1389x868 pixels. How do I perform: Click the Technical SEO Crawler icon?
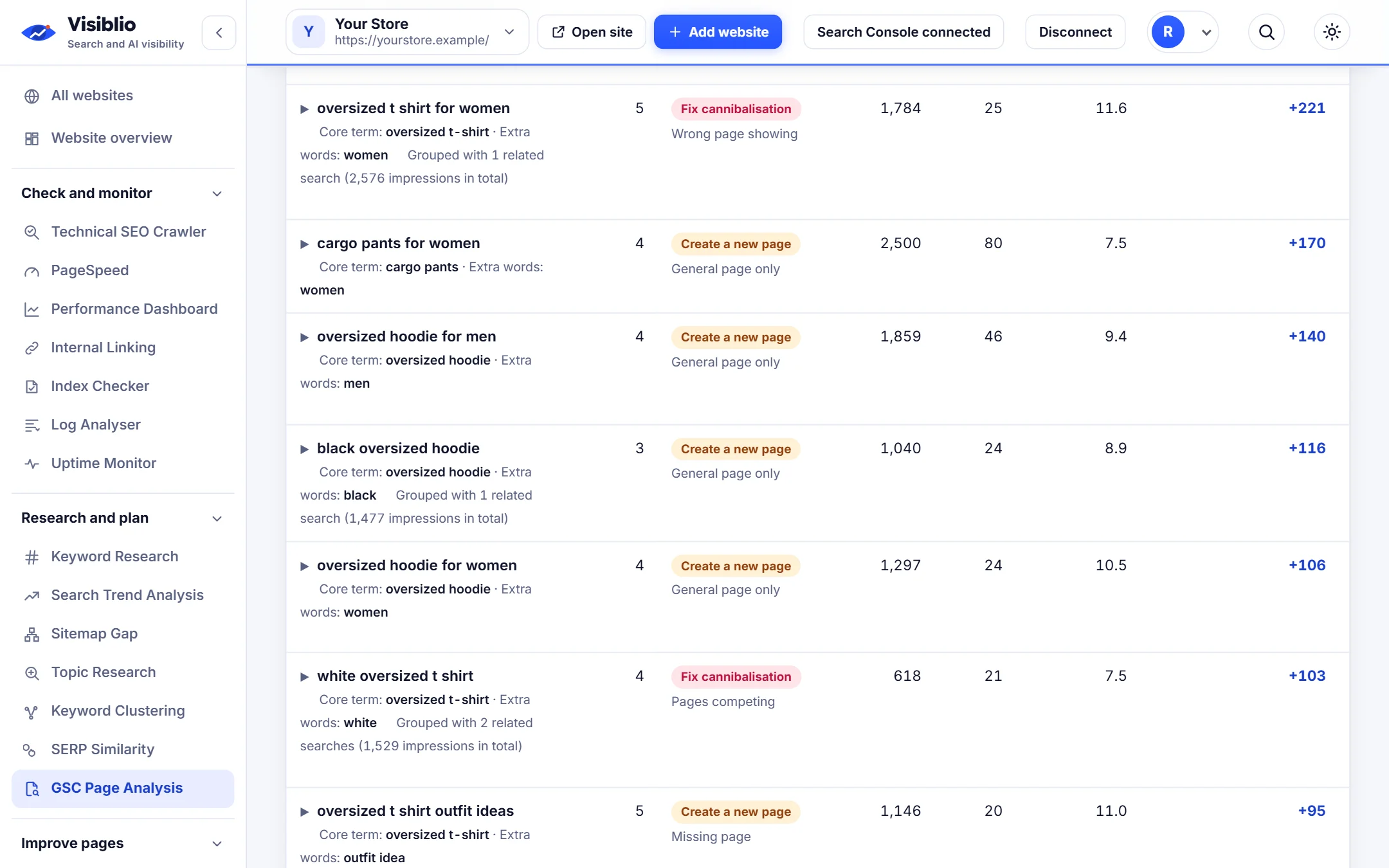tap(32, 232)
